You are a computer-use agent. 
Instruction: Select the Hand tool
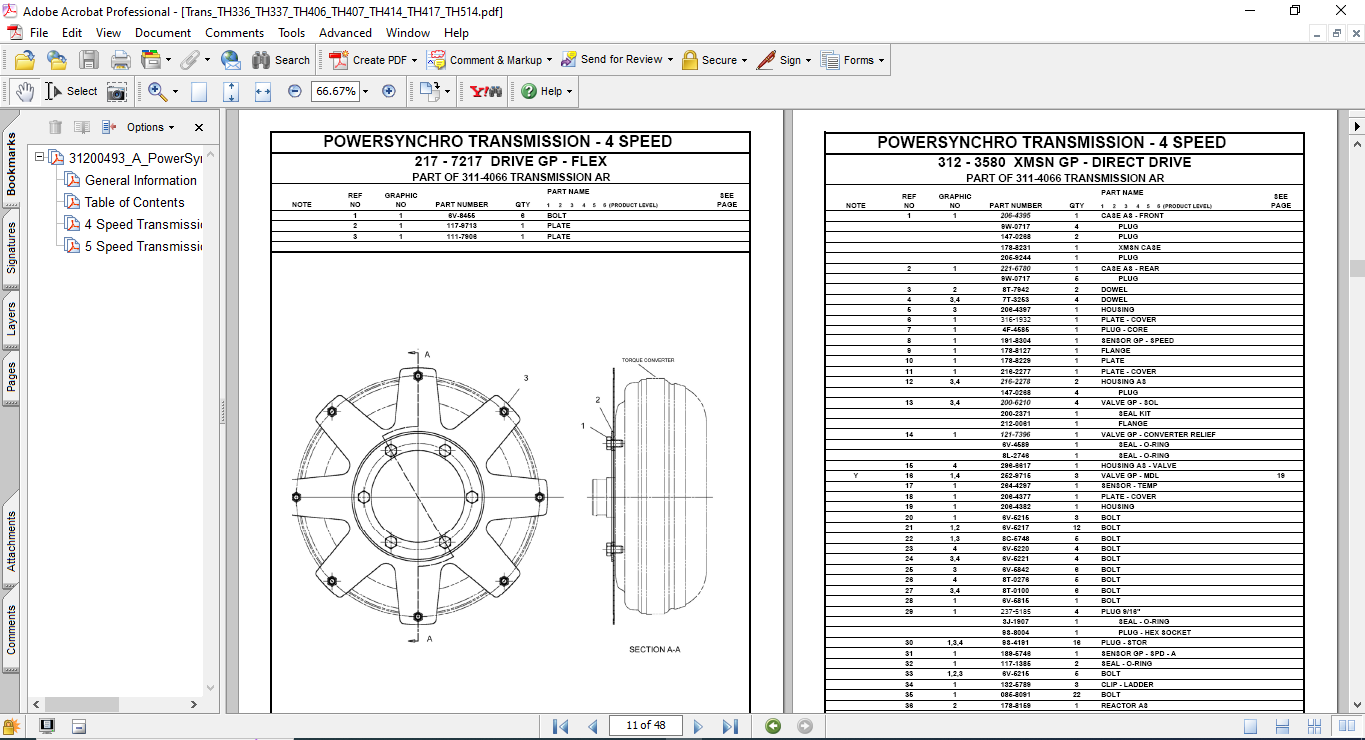pyautogui.click(x=24, y=91)
